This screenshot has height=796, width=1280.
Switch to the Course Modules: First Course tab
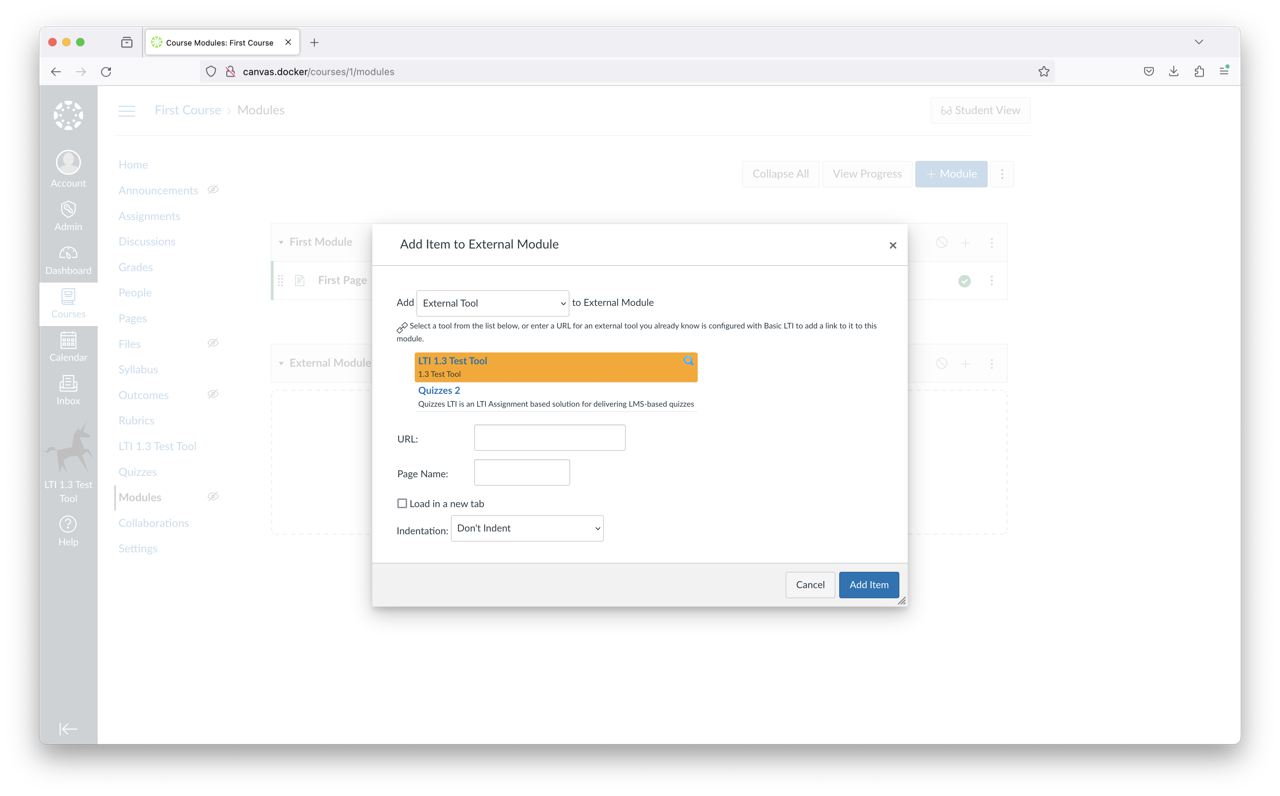222,42
